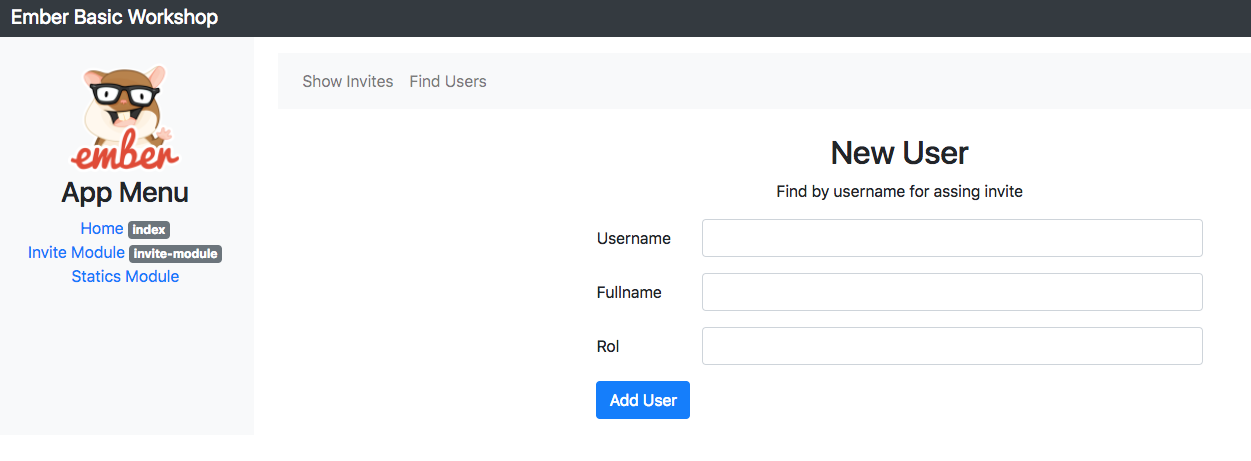Click the gray index badge
Screen dimensions: 1251x461
click(149, 230)
